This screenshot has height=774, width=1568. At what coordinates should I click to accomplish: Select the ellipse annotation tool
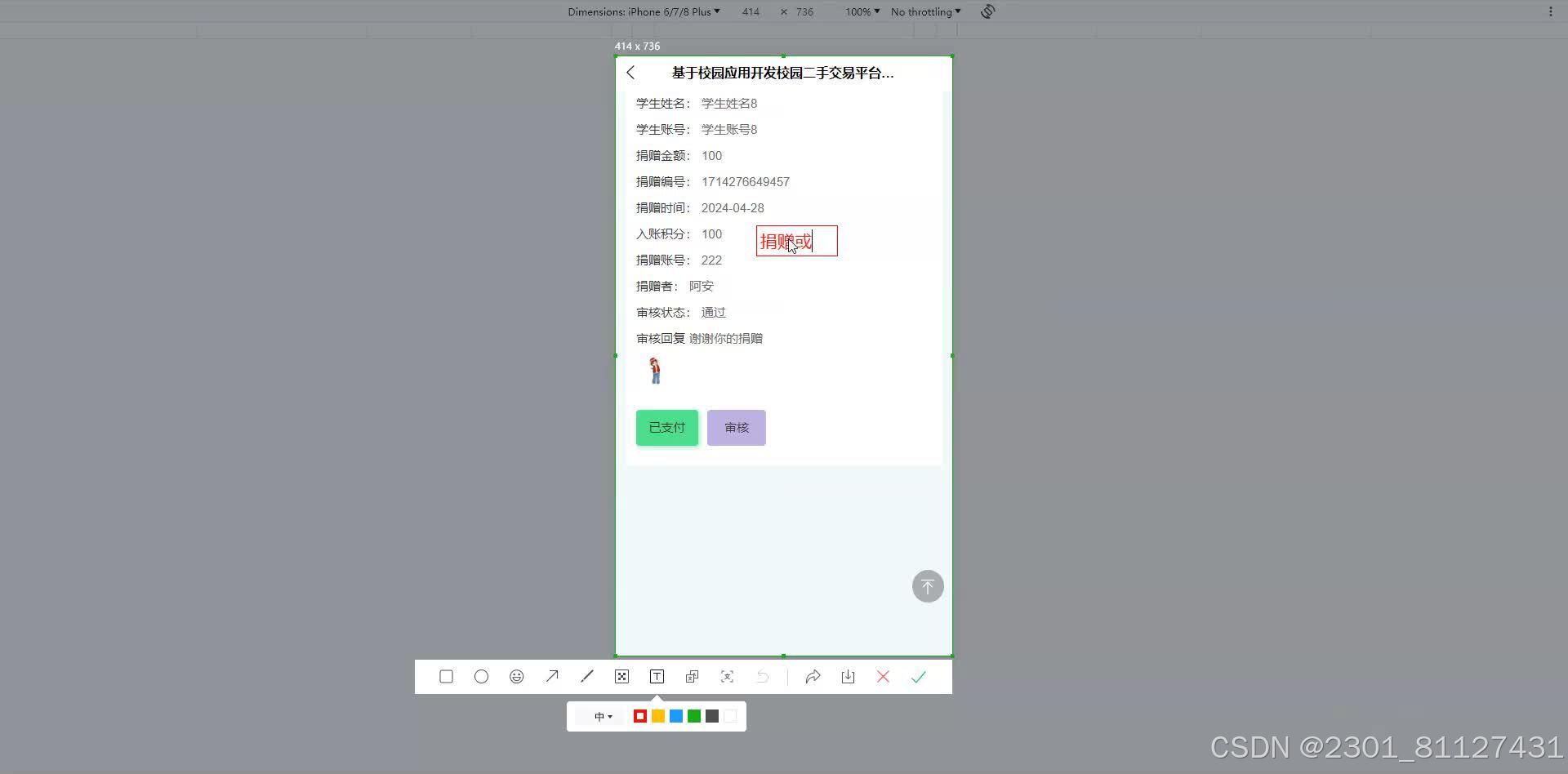click(x=481, y=677)
